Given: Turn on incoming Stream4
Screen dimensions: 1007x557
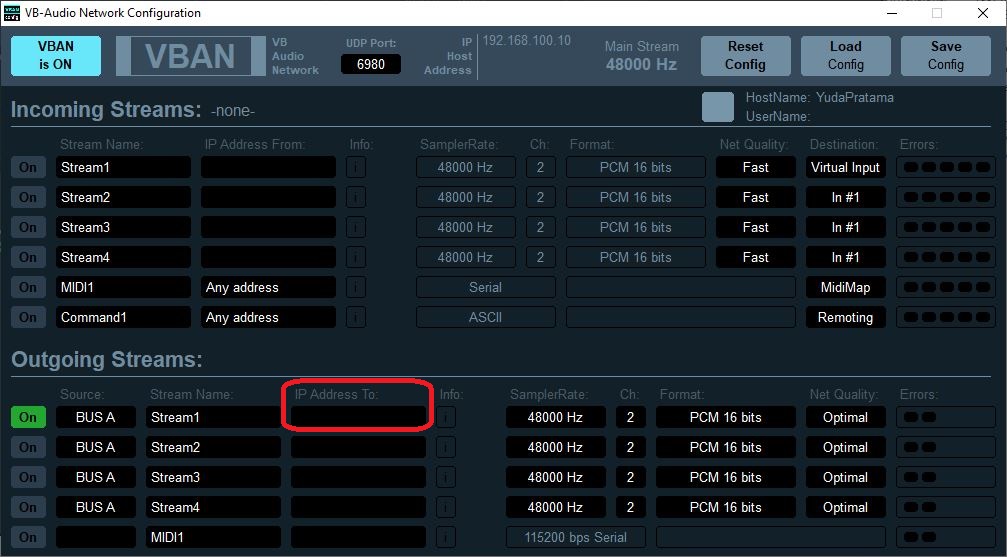Looking at the screenshot, I should (28, 257).
